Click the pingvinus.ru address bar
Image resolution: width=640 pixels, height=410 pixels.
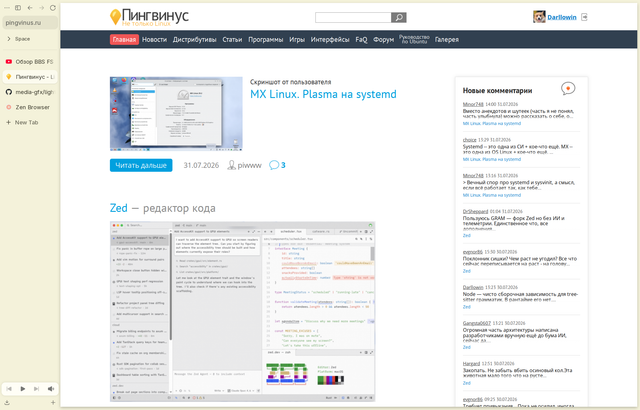pyautogui.click(x=30, y=22)
